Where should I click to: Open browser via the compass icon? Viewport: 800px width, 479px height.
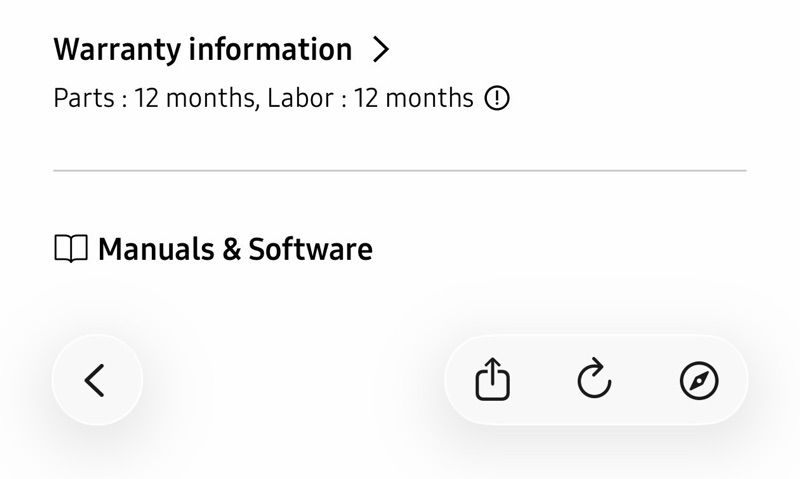pyautogui.click(x=699, y=380)
